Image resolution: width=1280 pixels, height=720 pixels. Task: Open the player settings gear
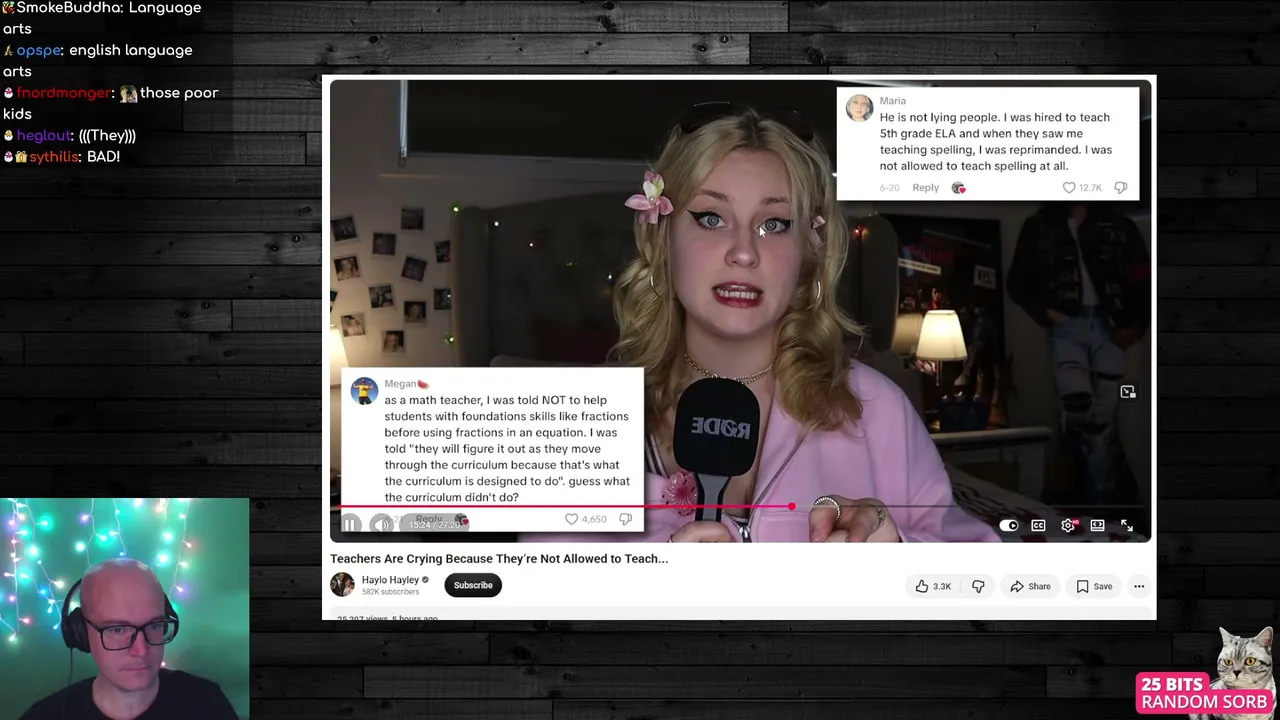1068,526
